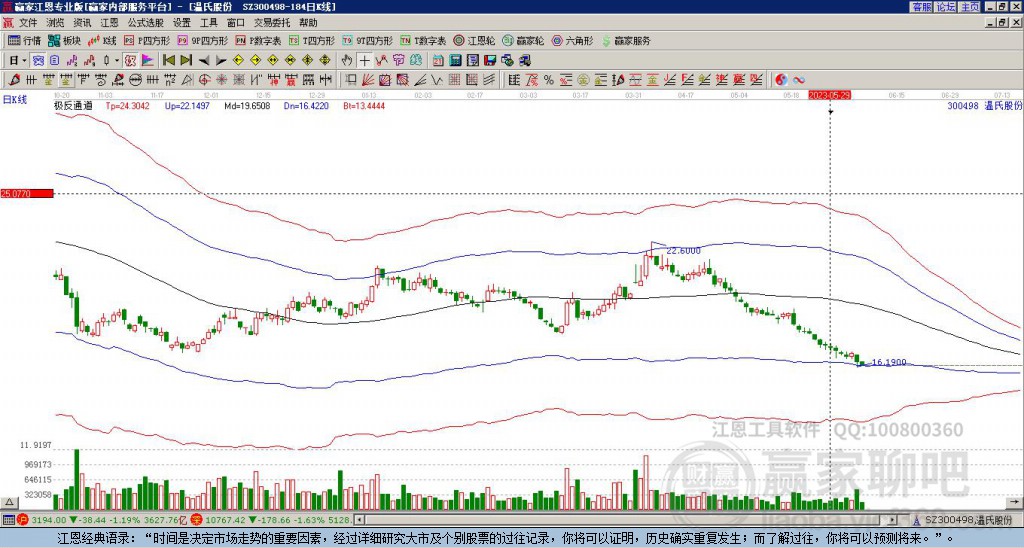
Task: Click the horizontal scrollbar left arrow
Action: 359,520
